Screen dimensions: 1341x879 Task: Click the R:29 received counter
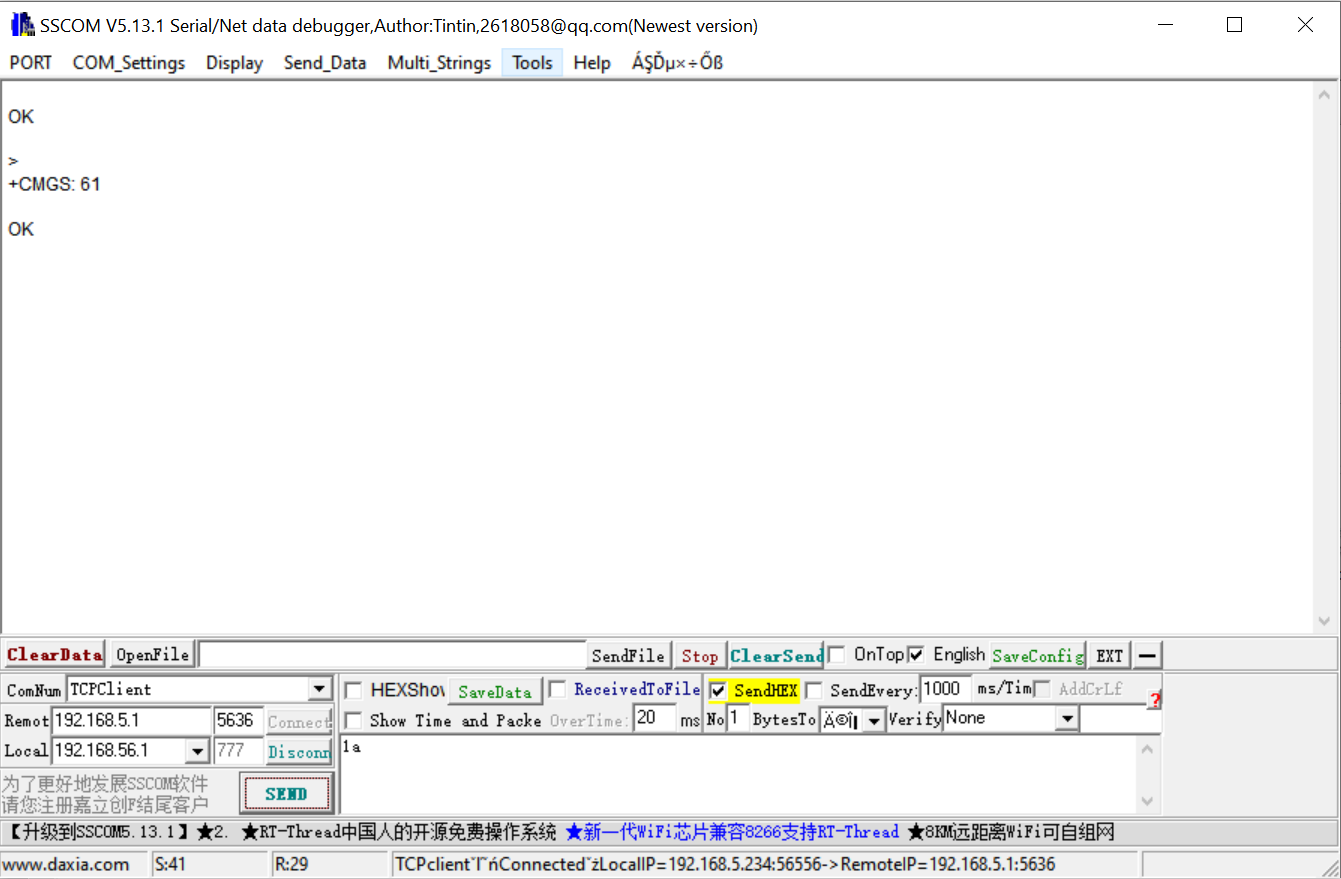pyautogui.click(x=291, y=864)
